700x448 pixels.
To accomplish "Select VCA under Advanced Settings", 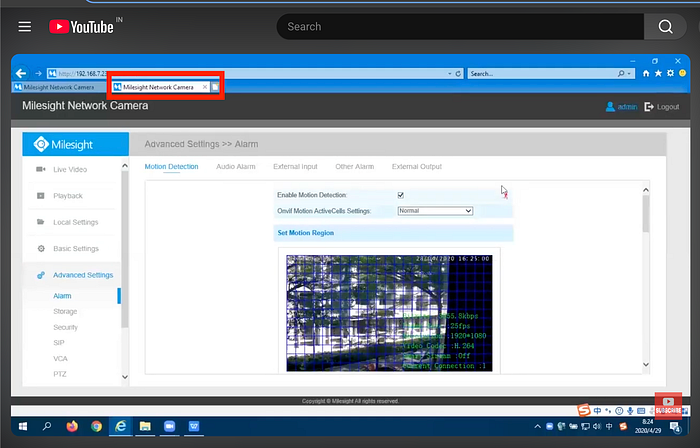I will (60, 358).
